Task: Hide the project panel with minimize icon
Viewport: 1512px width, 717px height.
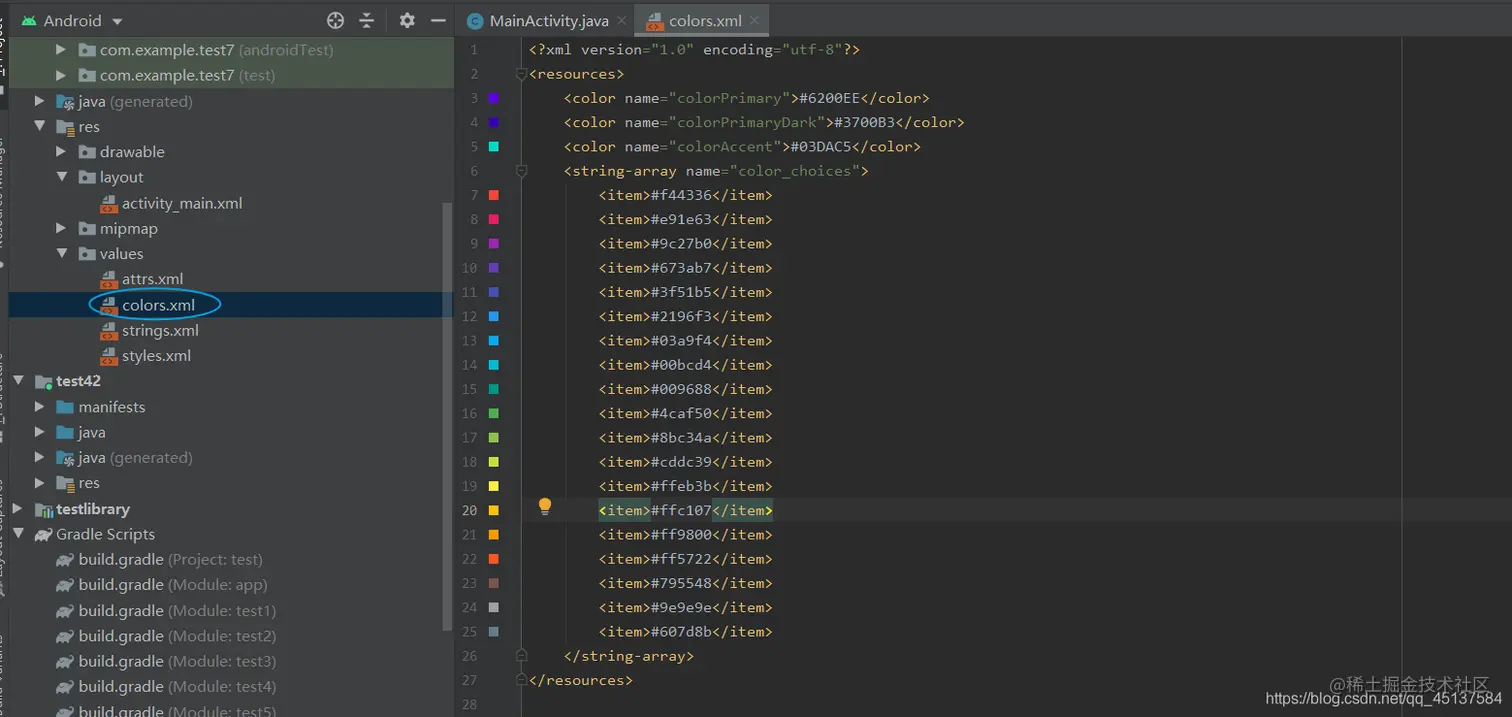Action: [438, 20]
